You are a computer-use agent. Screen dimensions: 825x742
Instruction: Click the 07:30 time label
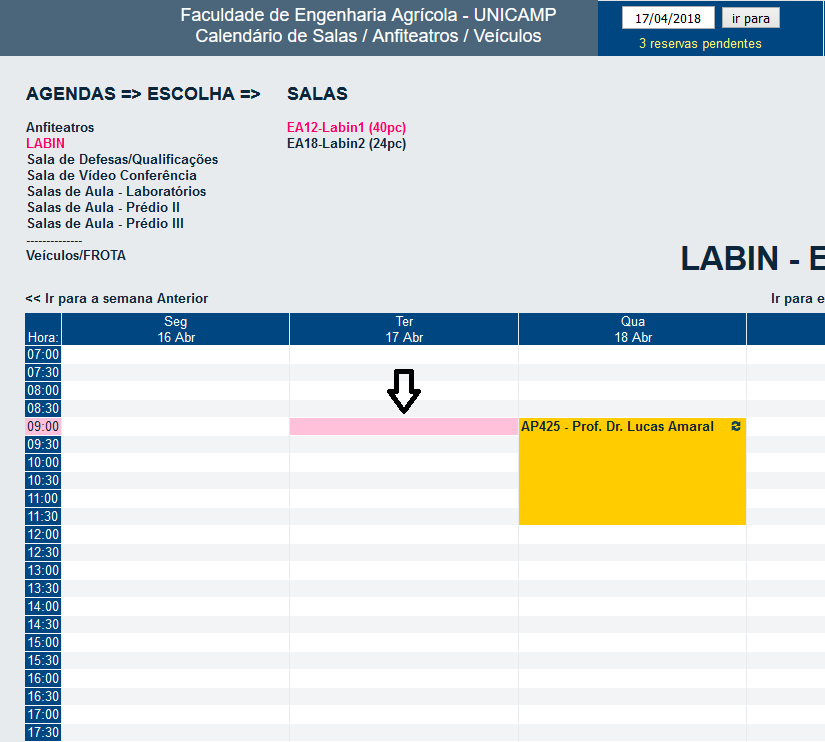click(43, 373)
